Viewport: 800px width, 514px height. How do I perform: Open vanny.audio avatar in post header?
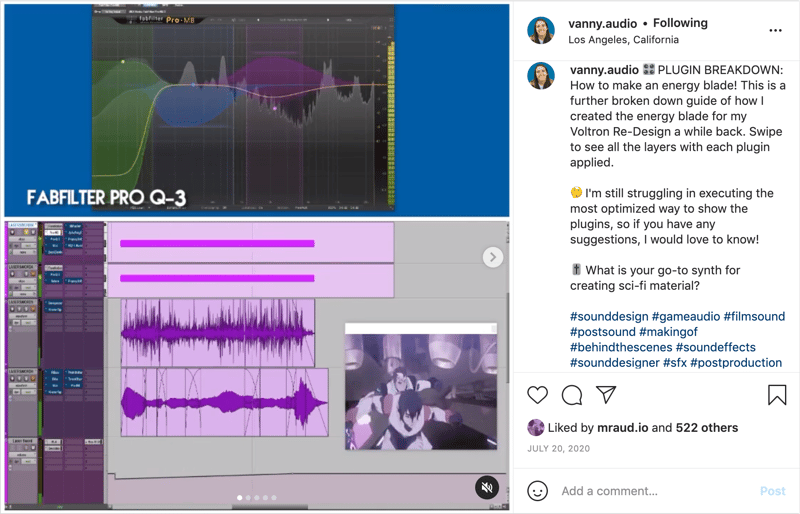coord(541,30)
